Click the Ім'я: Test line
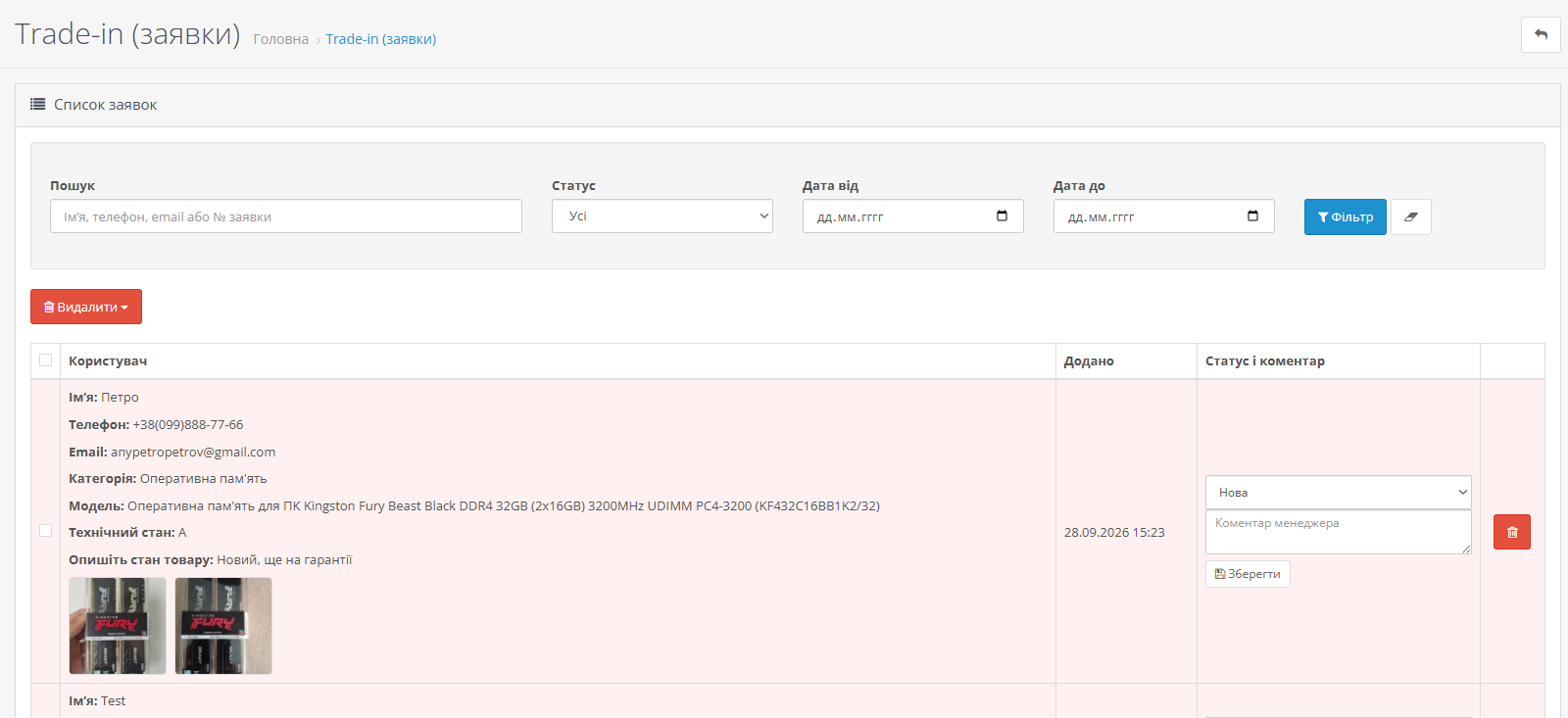The height and width of the screenshot is (718, 1568). point(97,700)
